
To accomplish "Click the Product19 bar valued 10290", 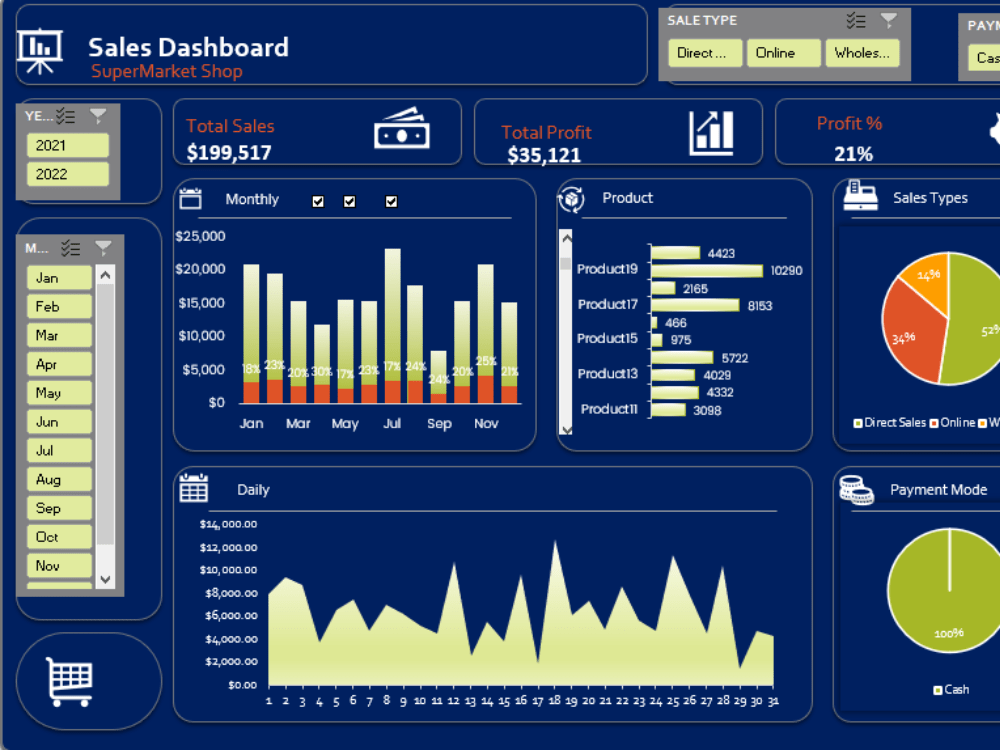I will tap(707, 271).
